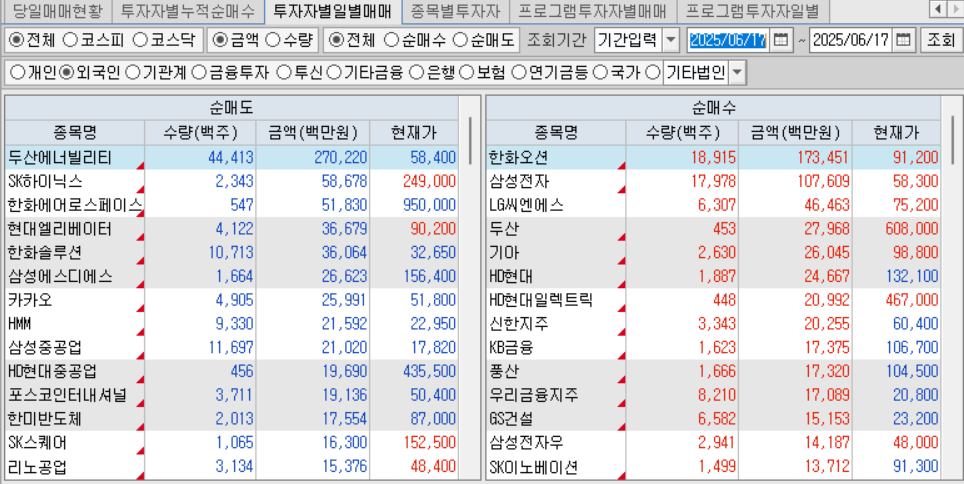This screenshot has width=964, height=484.
Task: Select HD현대일렉트릭 in 순매수 list
Action: tap(713, 301)
